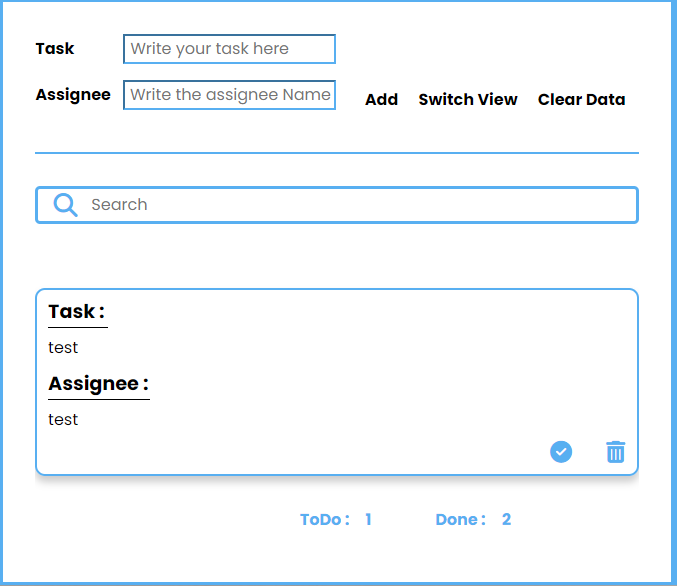Click the Clear Data button
The width and height of the screenshot is (677, 586).
[x=581, y=99]
